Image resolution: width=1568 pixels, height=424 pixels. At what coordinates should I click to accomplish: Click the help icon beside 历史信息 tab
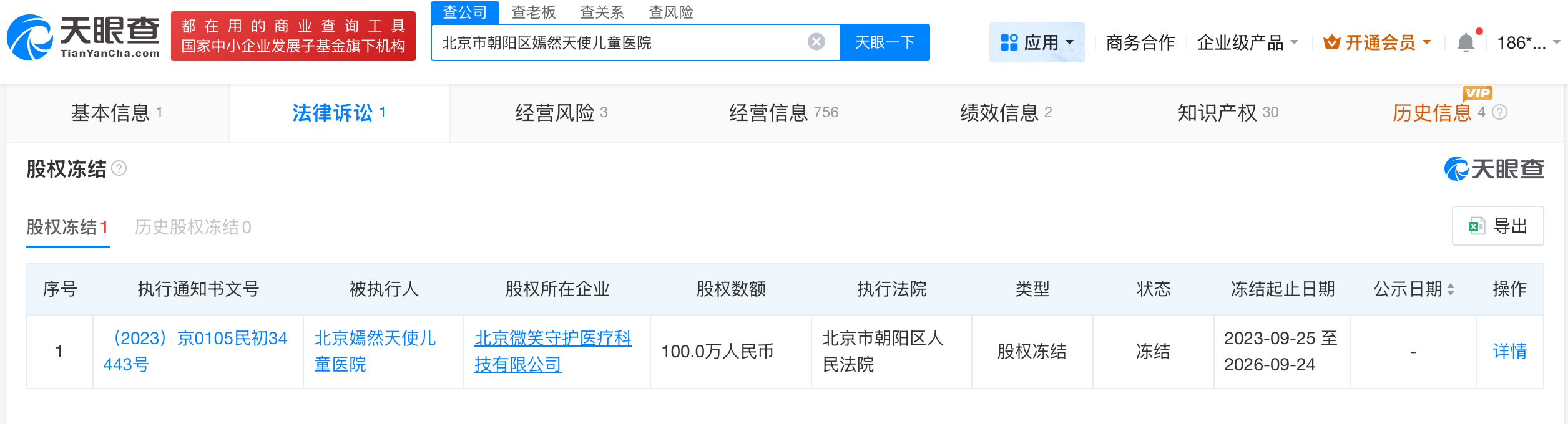pos(1500,112)
